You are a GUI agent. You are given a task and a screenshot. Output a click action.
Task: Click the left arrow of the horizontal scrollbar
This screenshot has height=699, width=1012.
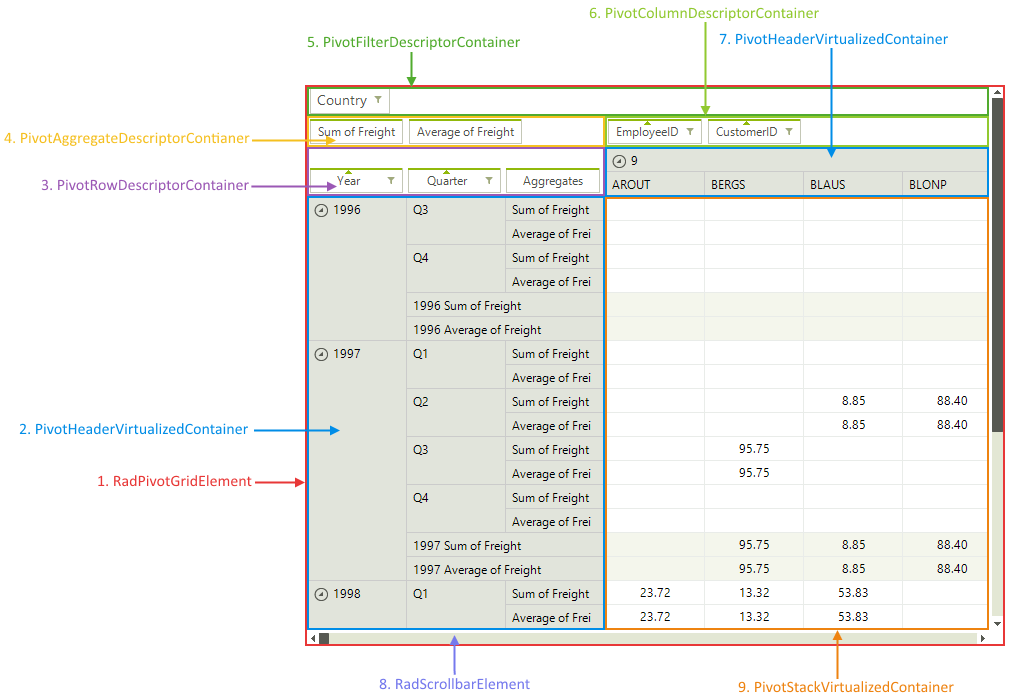pos(313,637)
